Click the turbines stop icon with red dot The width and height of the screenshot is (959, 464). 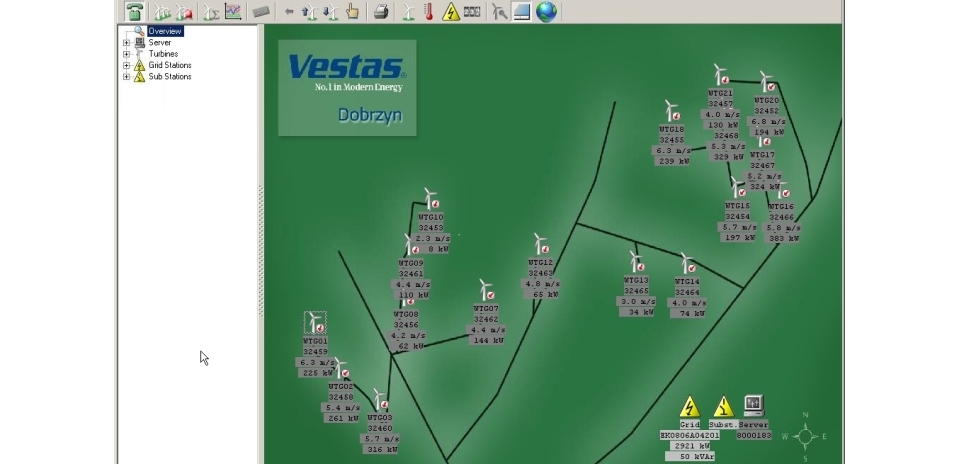click(184, 12)
